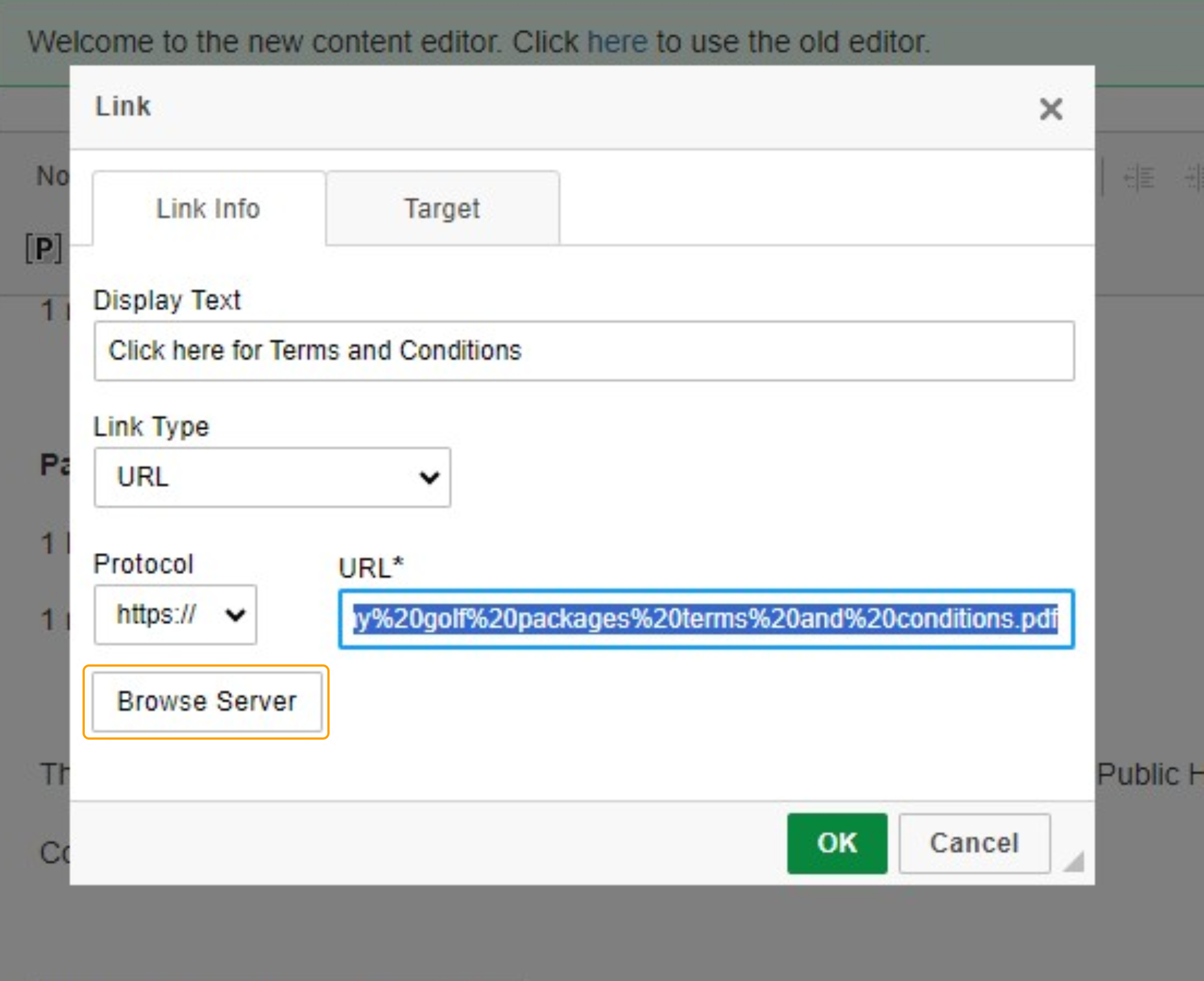Open the partially hidden format dropdown

(52, 176)
